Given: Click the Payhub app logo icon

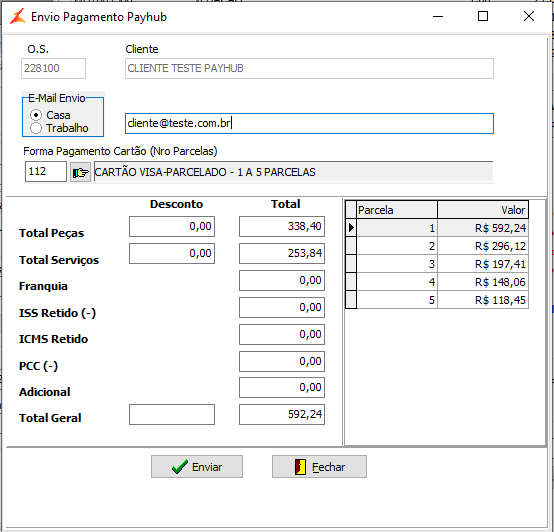Looking at the screenshot, I should [x=18, y=17].
